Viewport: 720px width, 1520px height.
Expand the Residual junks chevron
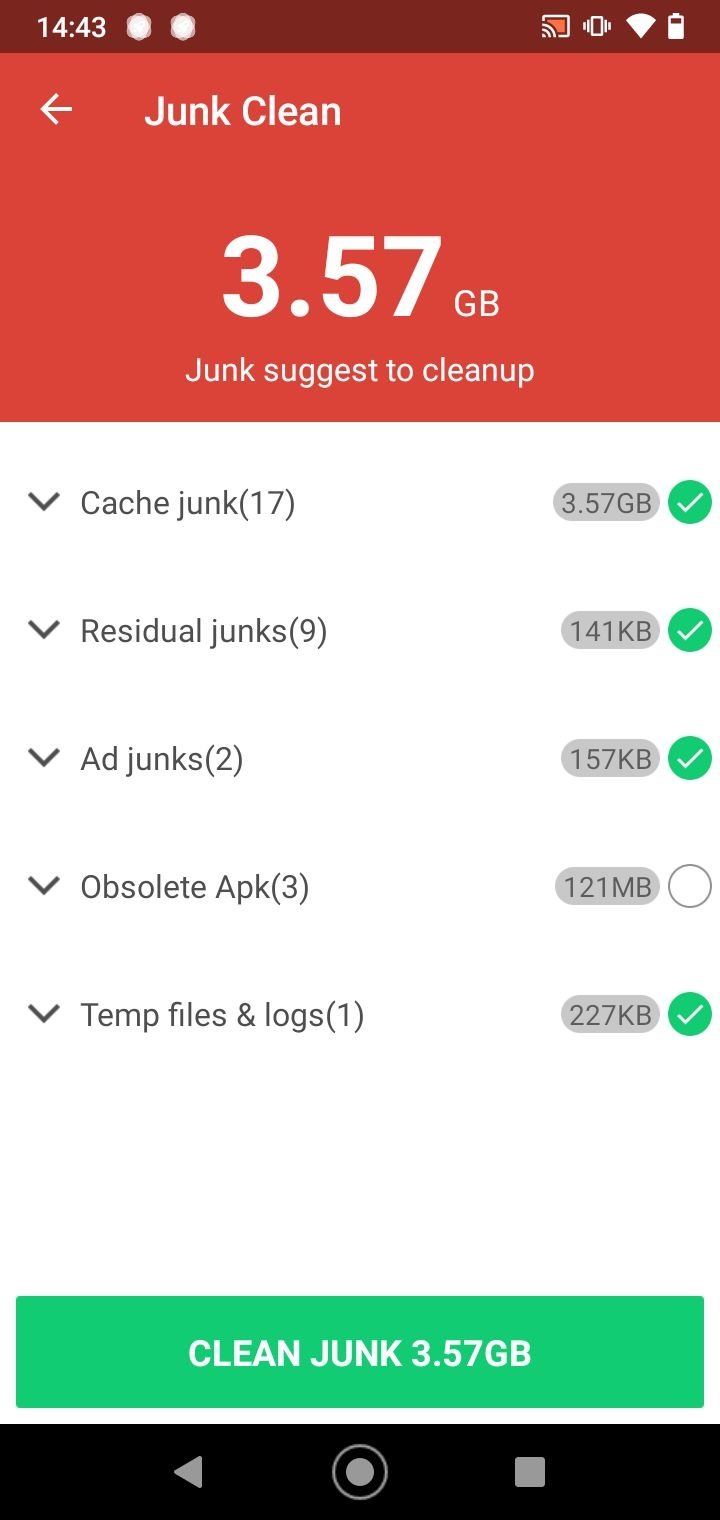point(44,630)
